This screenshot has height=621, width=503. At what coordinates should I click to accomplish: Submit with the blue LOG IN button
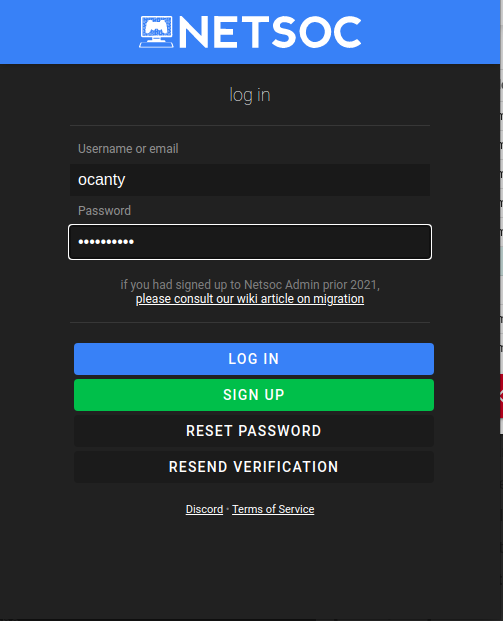(x=254, y=359)
